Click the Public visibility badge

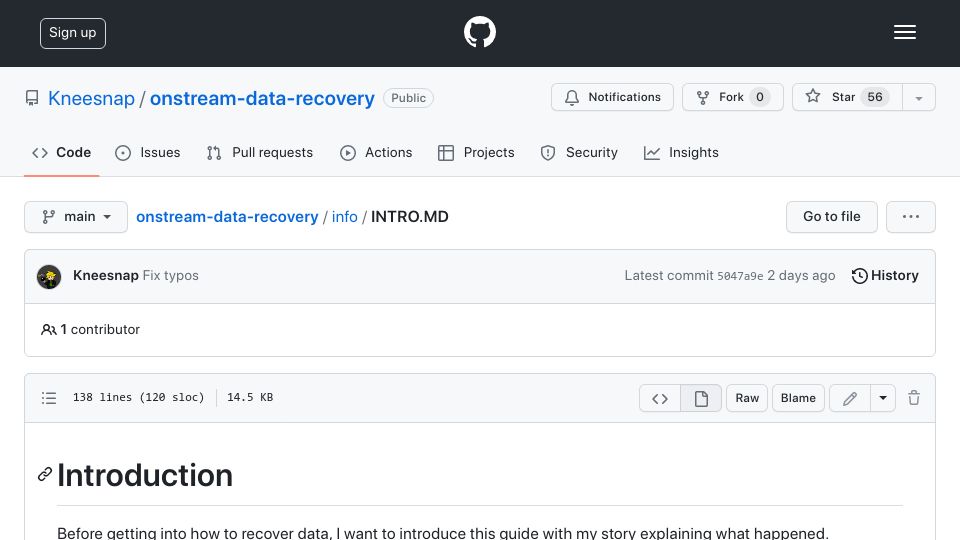[x=408, y=98]
